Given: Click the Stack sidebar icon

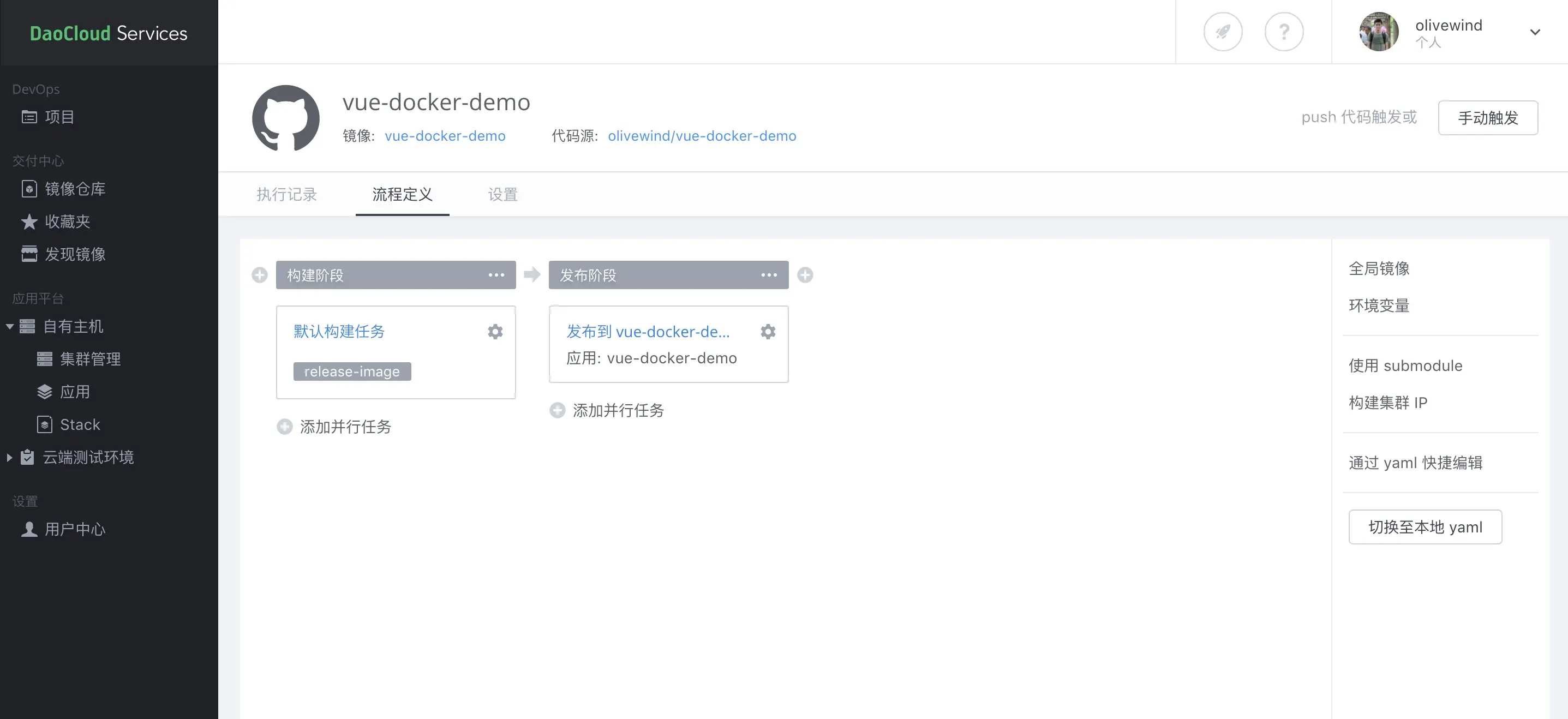Looking at the screenshot, I should pos(44,424).
